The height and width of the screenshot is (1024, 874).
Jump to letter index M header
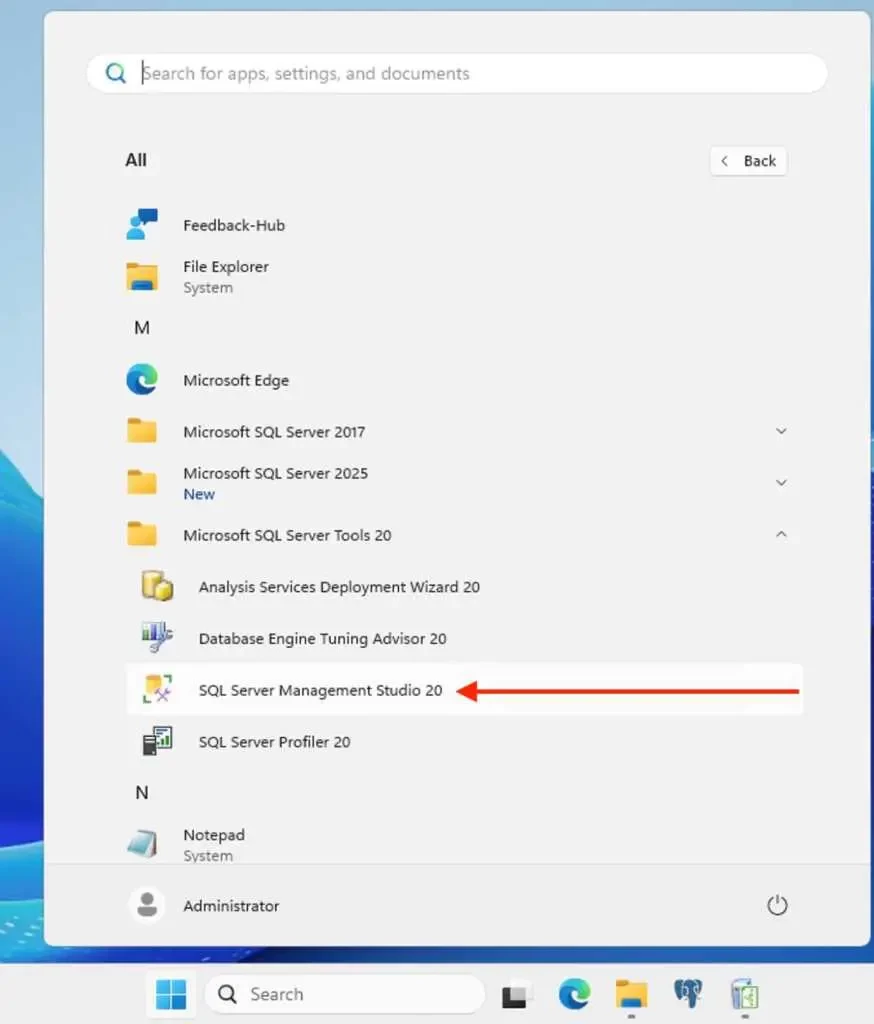tap(142, 328)
